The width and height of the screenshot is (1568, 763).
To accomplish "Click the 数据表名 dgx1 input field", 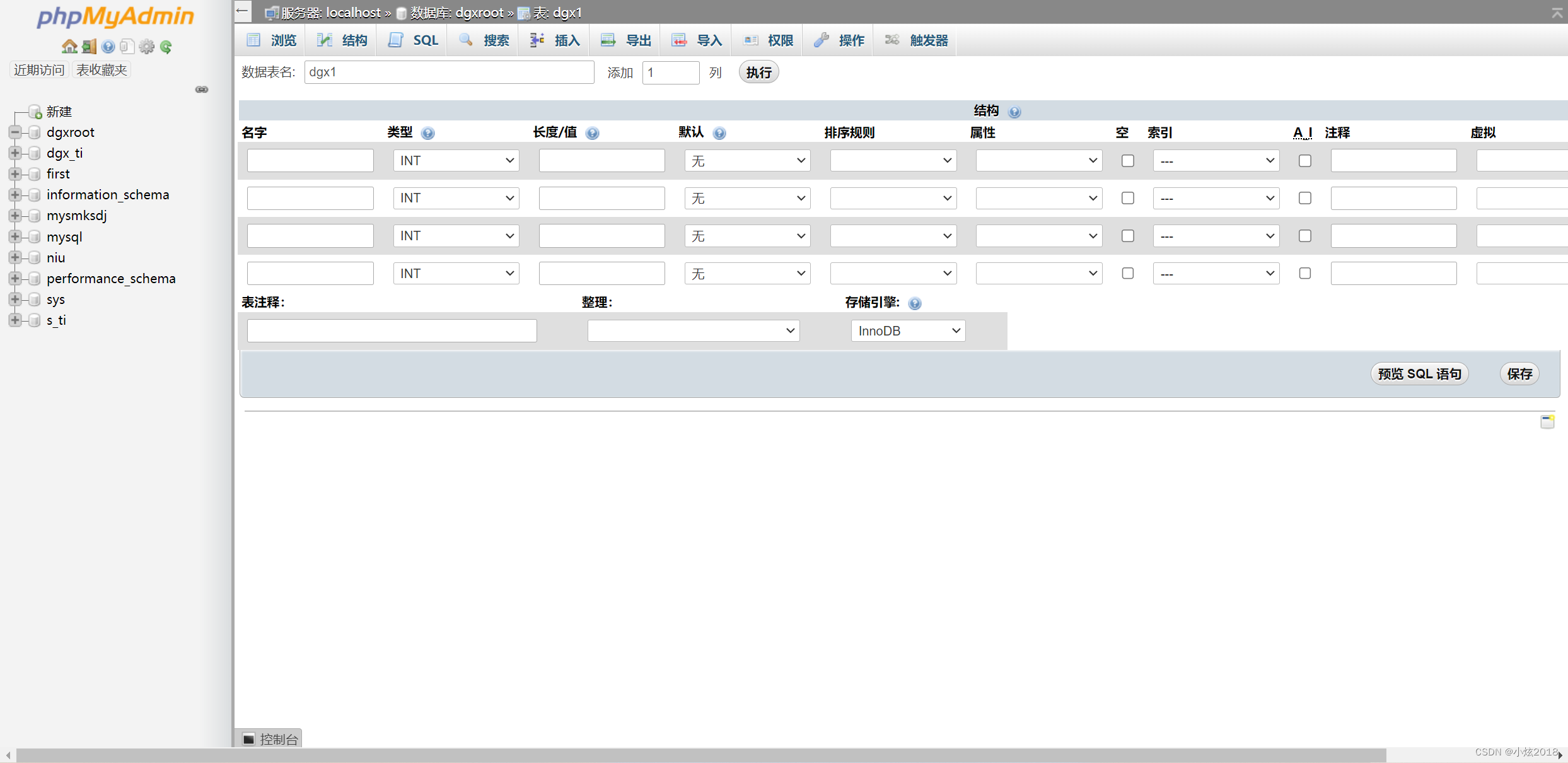I will pos(450,73).
